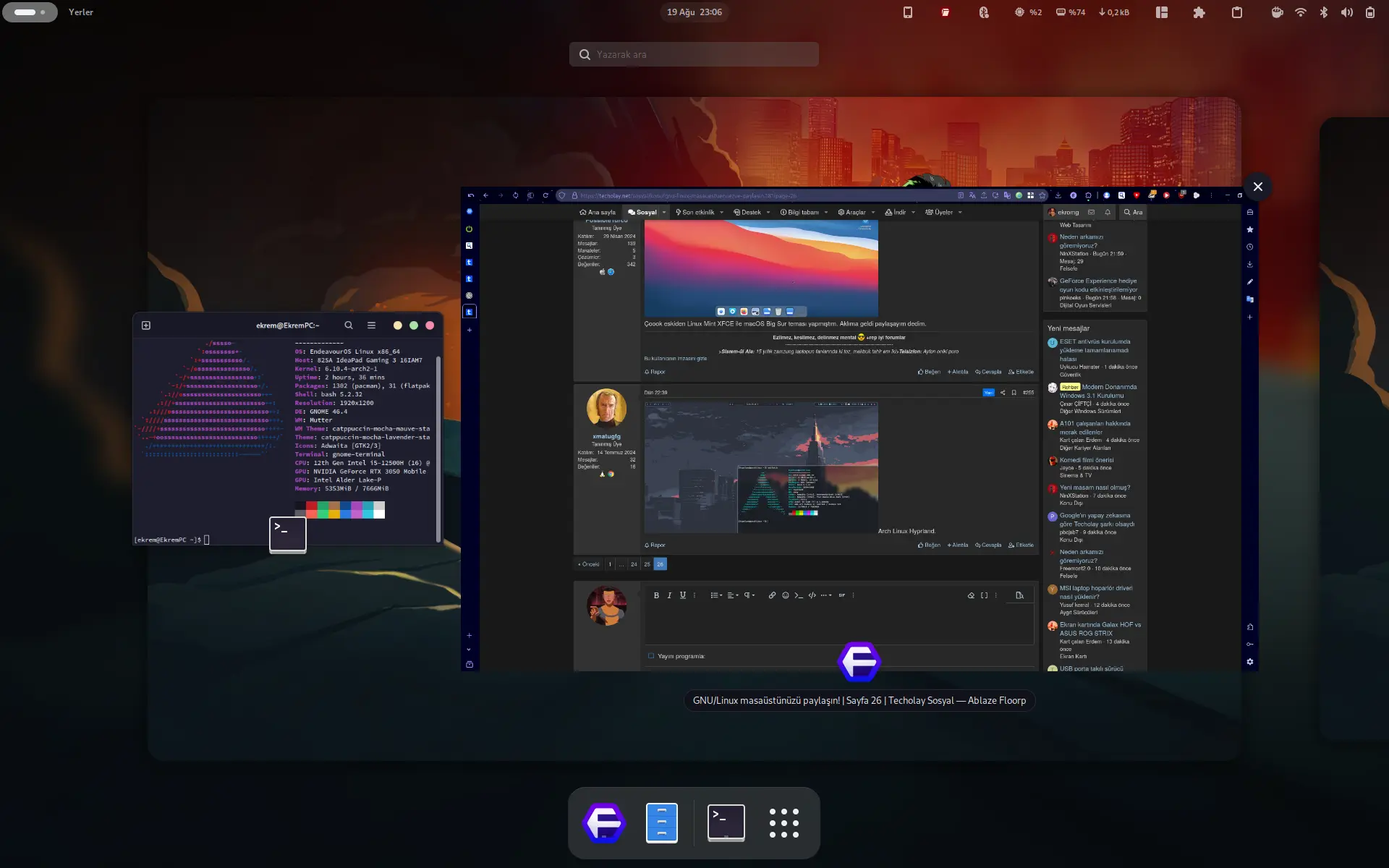Expand the Bilgi tabanı dropdown arrow

[826, 213]
